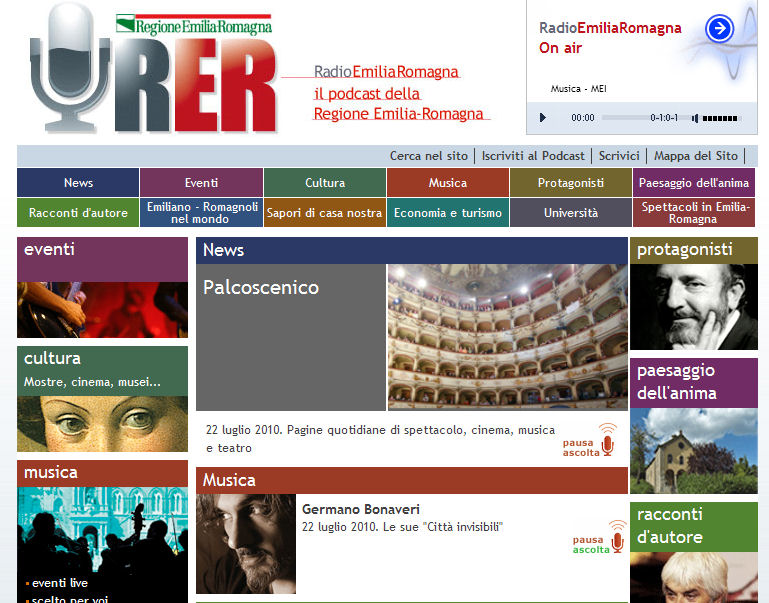Click the country church landscape photo

click(x=693, y=451)
